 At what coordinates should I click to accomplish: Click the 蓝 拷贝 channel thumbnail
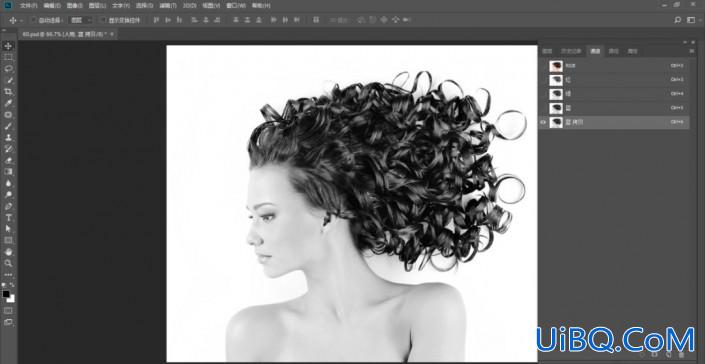[556, 122]
